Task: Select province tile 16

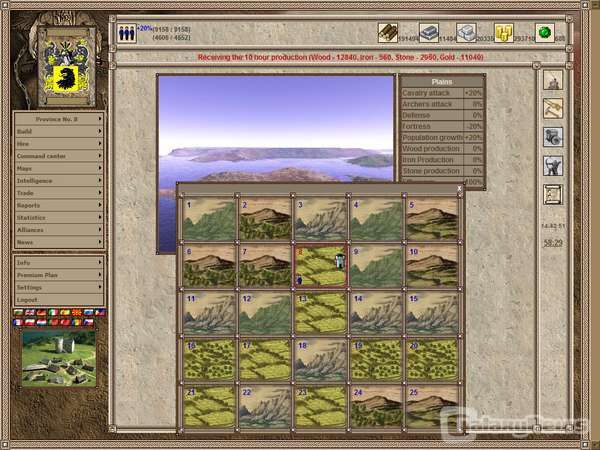Action: tap(209, 360)
